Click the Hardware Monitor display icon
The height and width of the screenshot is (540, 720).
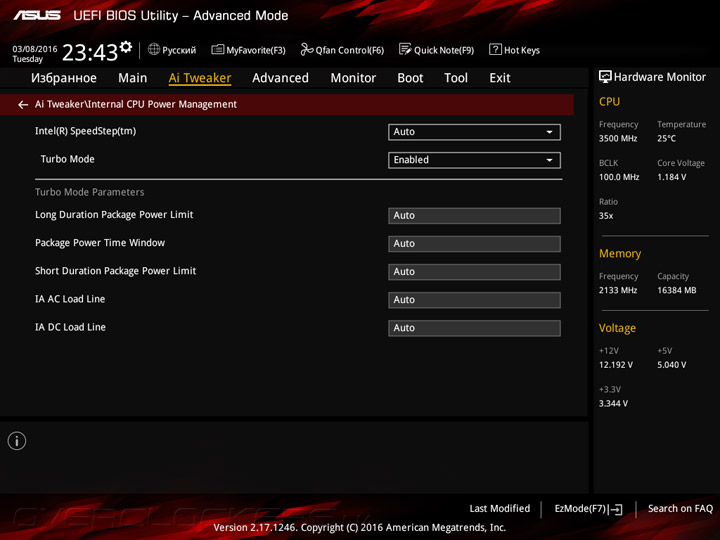[605, 77]
